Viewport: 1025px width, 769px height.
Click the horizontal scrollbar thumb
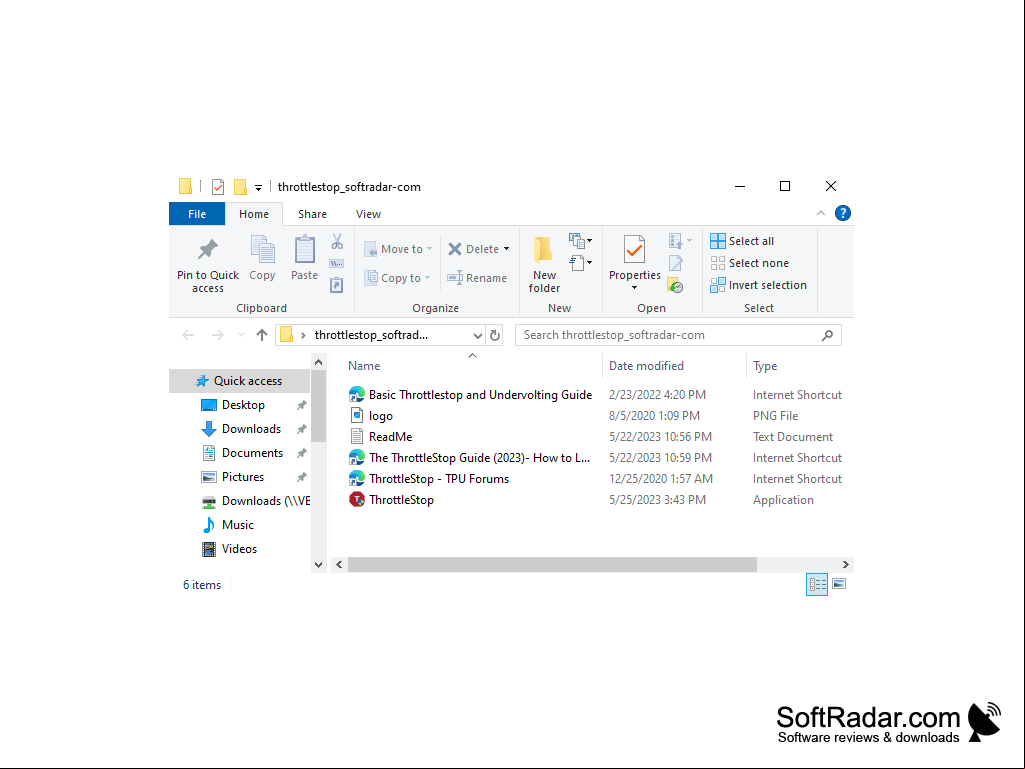coord(552,564)
